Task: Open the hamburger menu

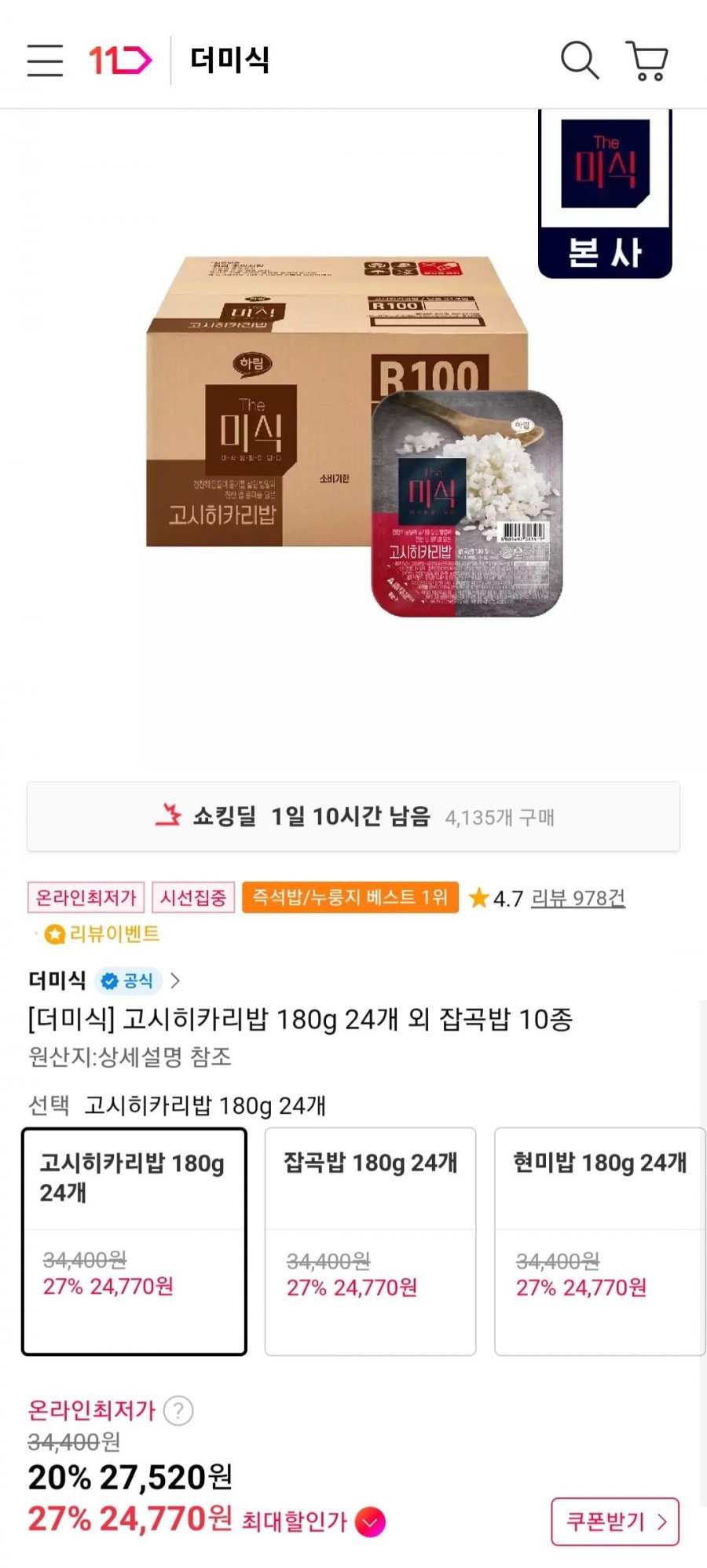Action: 45,60
